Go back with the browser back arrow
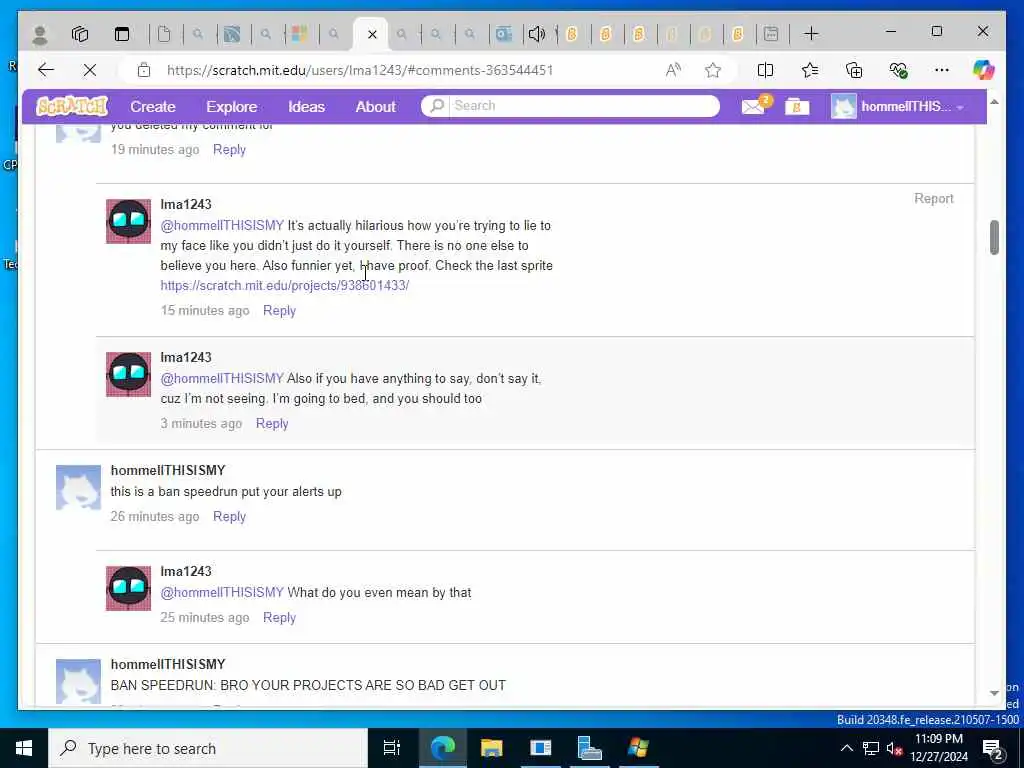The height and width of the screenshot is (768, 1024). [46, 70]
